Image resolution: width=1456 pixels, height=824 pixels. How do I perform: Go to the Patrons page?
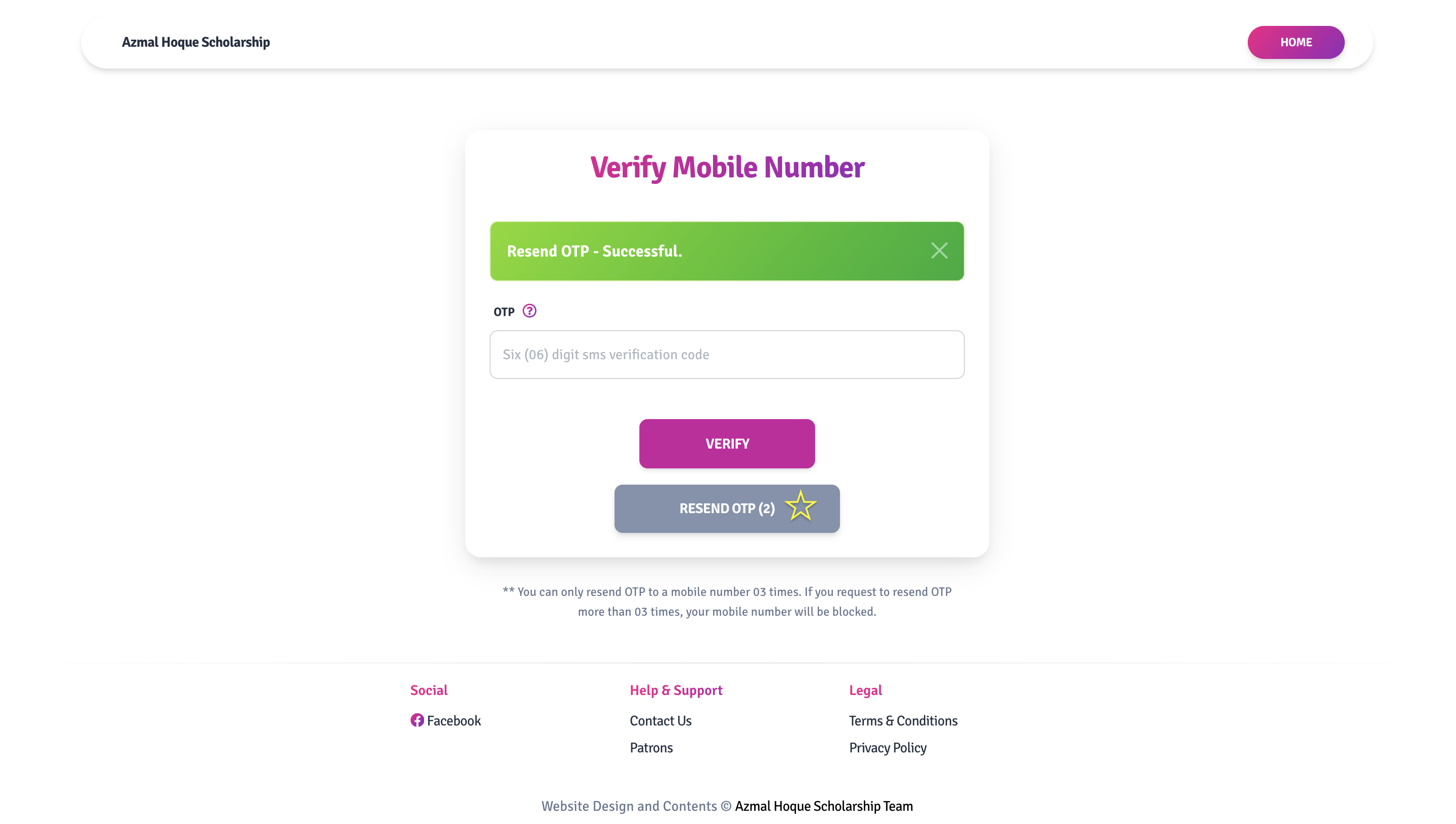tap(651, 748)
